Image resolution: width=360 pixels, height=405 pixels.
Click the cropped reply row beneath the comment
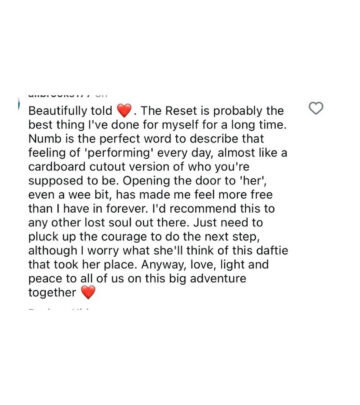tap(58, 310)
